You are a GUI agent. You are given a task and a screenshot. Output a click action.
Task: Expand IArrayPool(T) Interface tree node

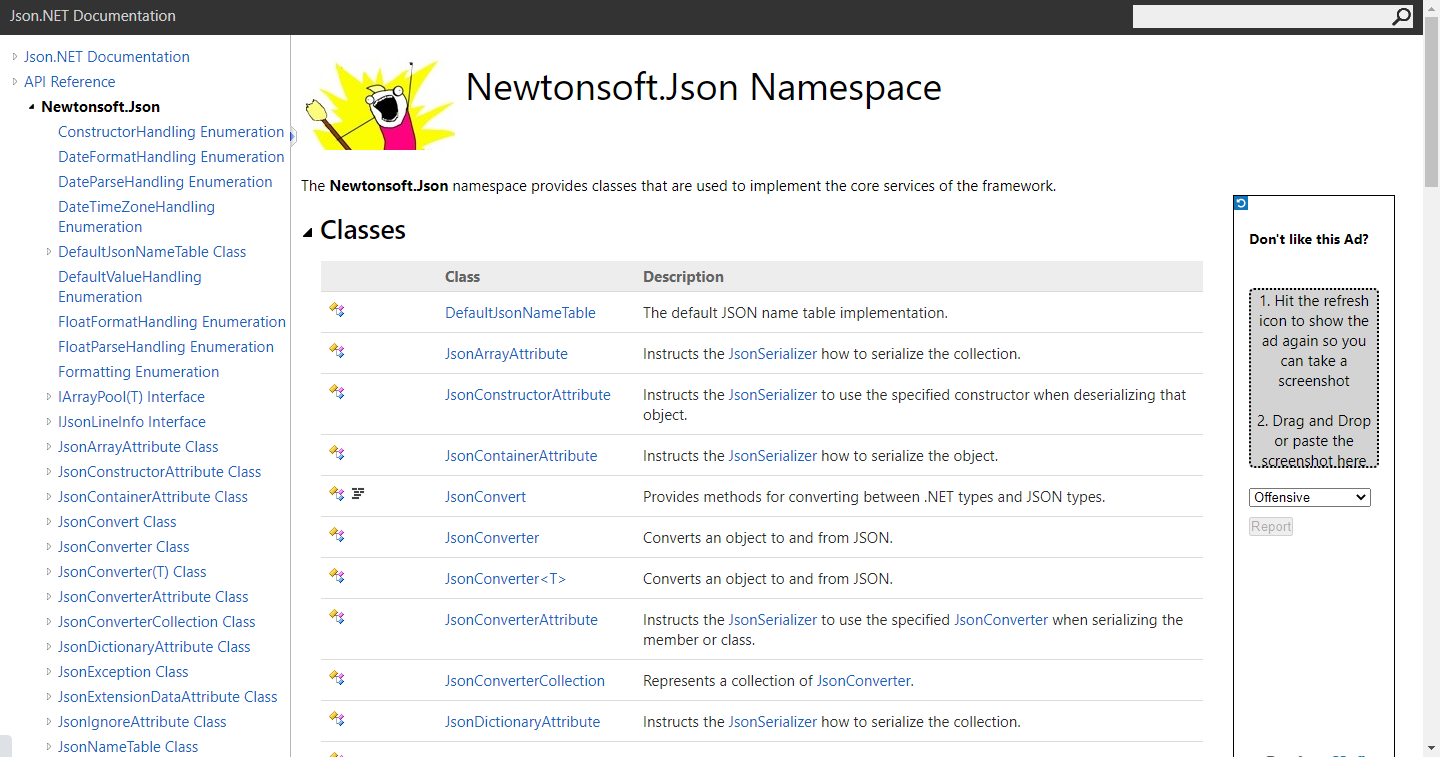(x=49, y=397)
